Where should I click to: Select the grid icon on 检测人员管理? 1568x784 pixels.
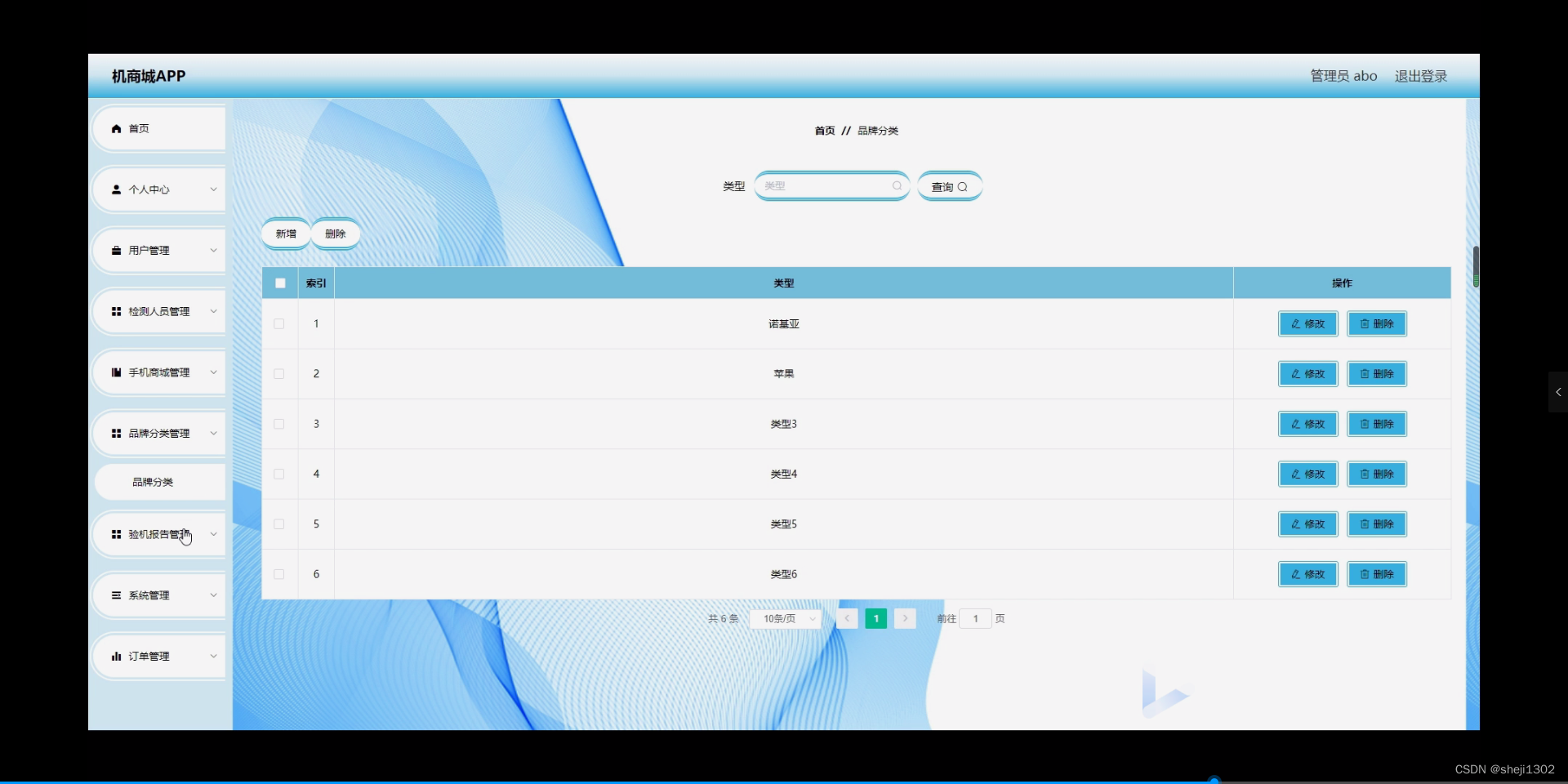117,311
